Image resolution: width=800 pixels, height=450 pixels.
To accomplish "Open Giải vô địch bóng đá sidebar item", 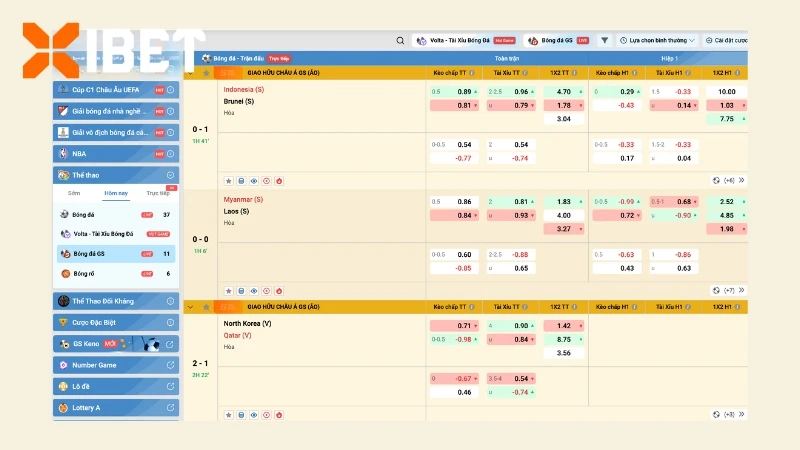I will 116,133.
